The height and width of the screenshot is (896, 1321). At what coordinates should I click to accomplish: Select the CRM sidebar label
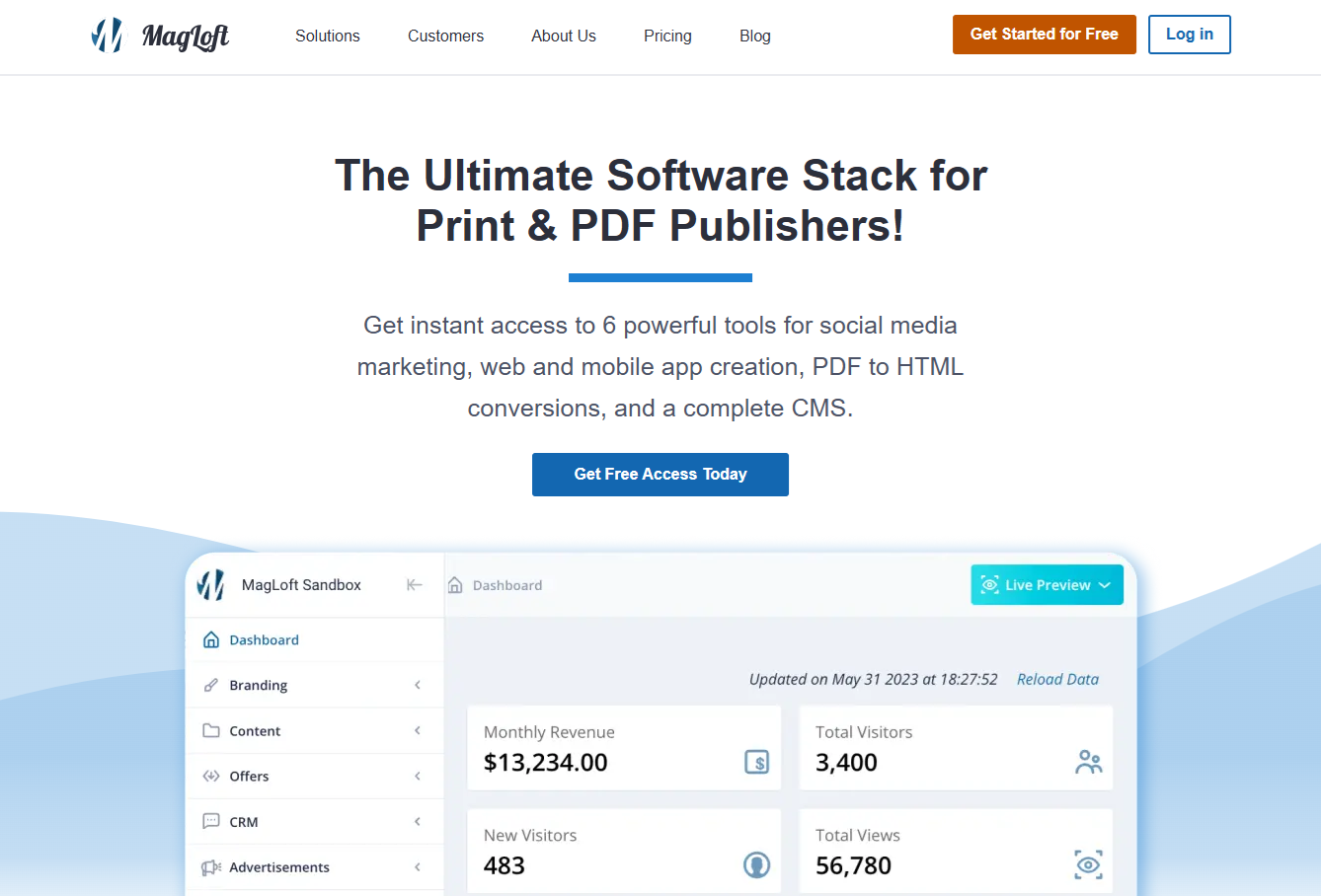click(244, 822)
